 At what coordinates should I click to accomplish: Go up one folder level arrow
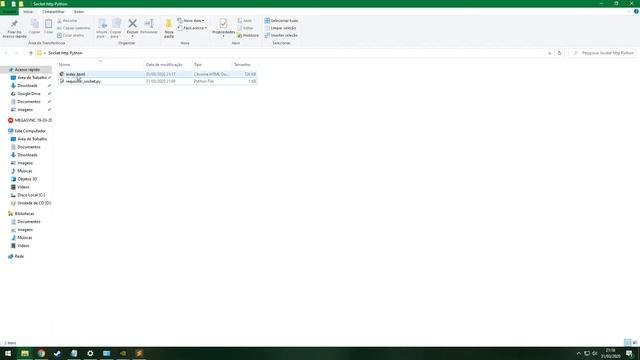tap(31, 53)
